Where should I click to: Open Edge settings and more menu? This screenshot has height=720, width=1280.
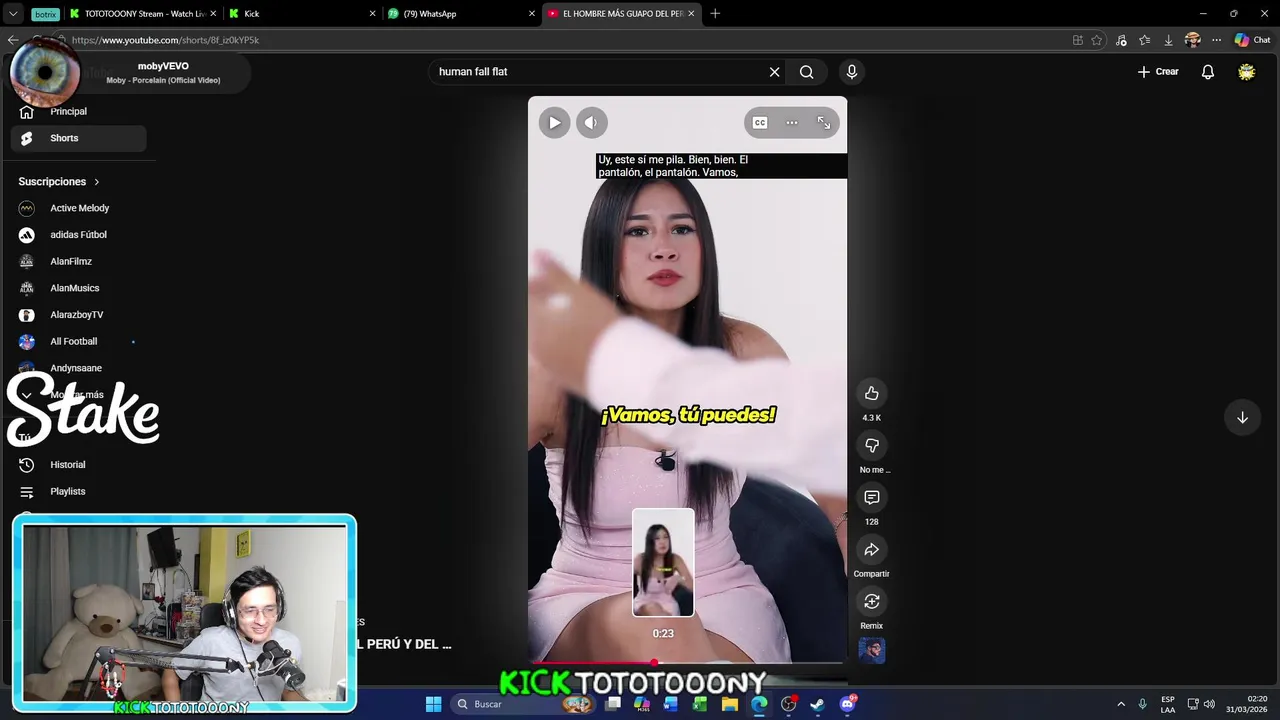[1216, 40]
